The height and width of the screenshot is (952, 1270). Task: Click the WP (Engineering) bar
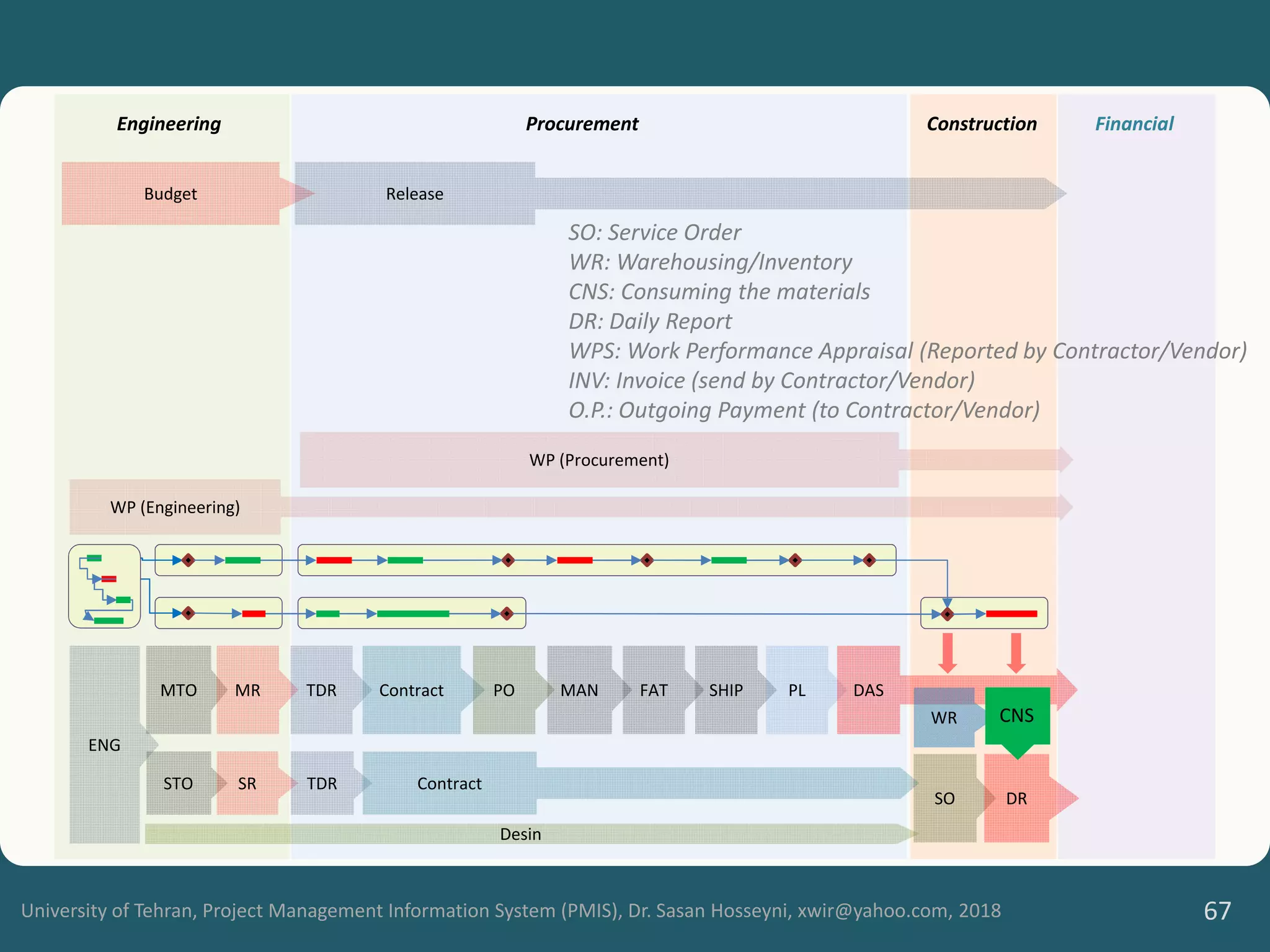tap(175, 507)
